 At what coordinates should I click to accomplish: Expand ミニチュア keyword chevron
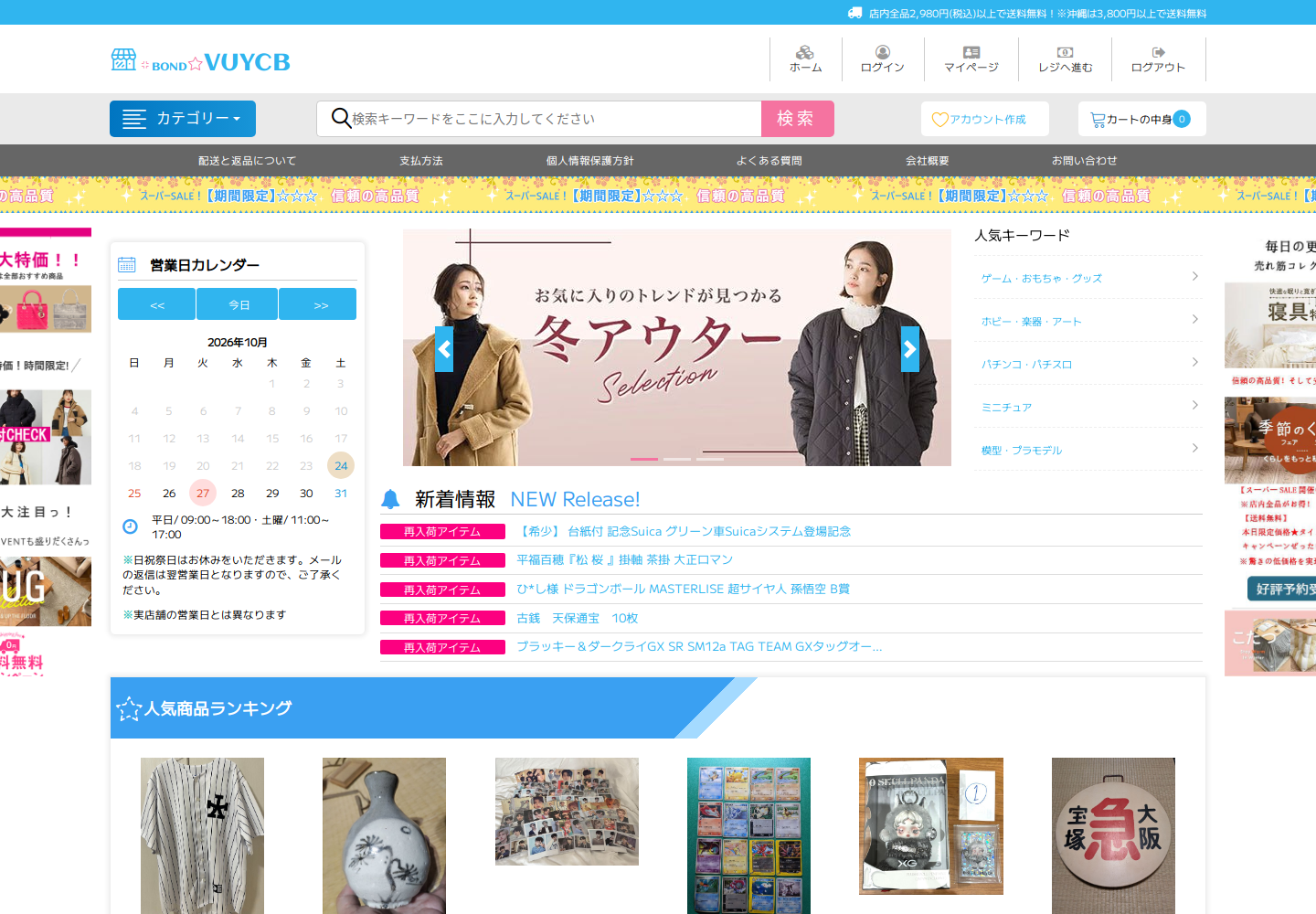coord(1194,405)
